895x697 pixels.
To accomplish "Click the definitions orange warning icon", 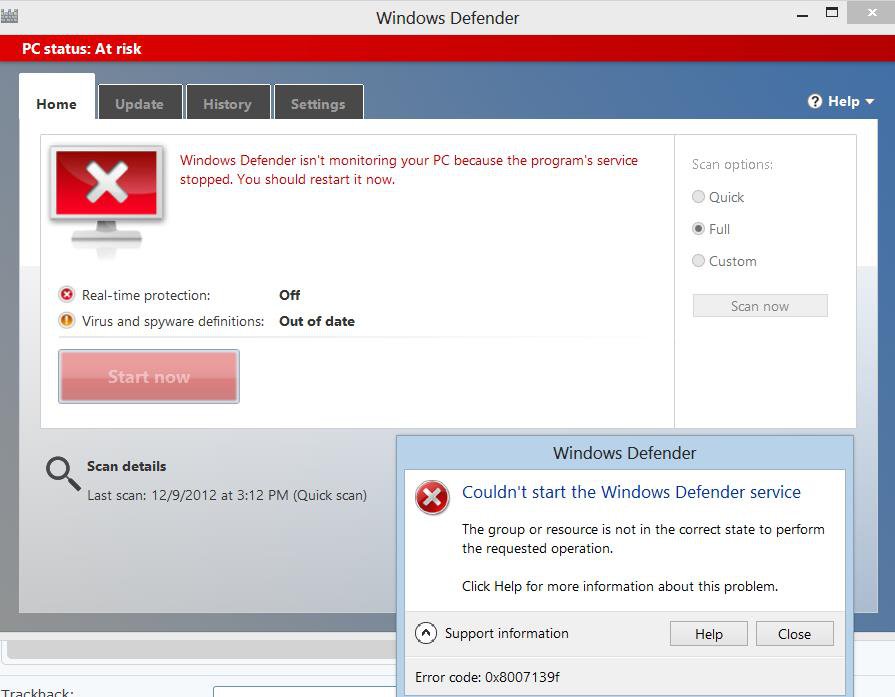I will [67, 321].
